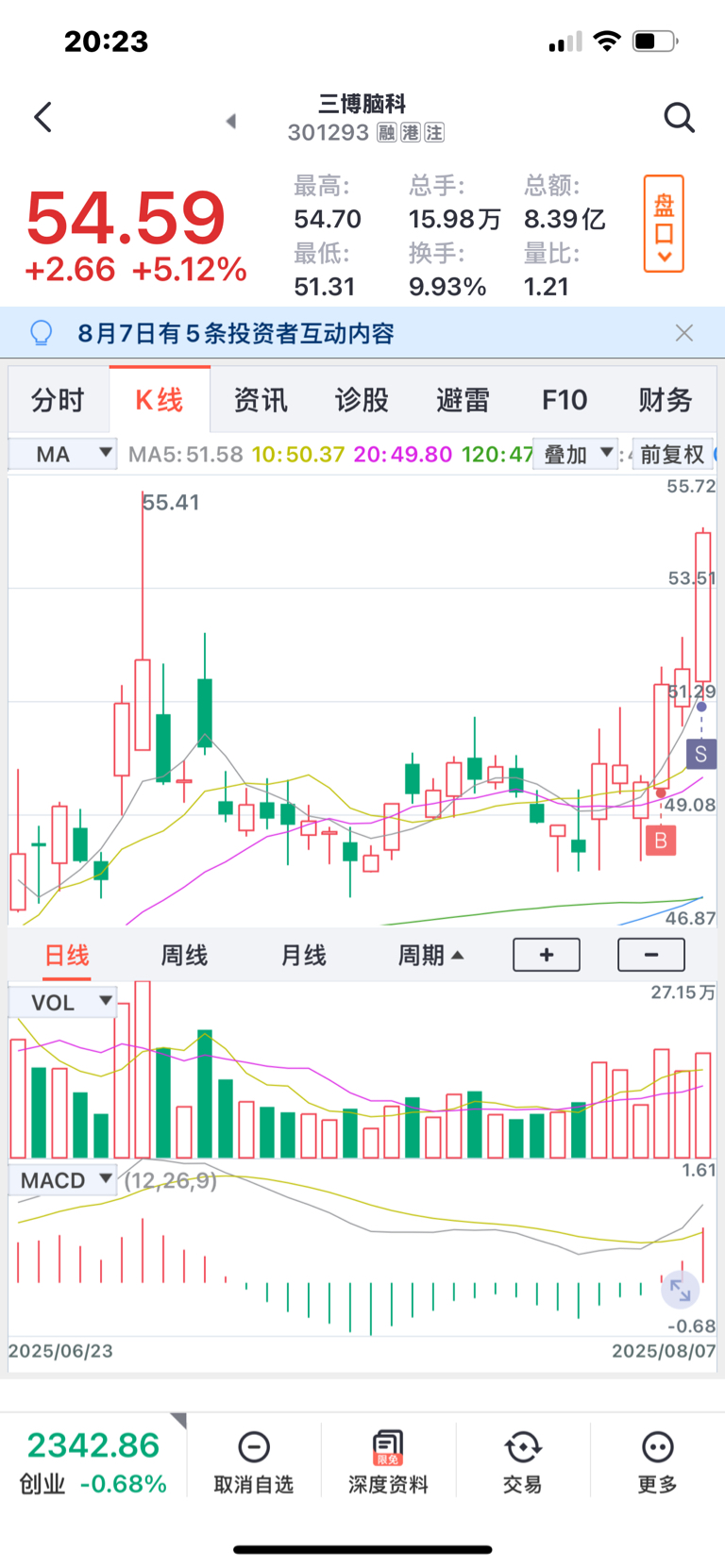Image resolution: width=725 pixels, height=1568 pixels.
Task: Tap the 20:23 status bar clock
Action: coord(106,42)
